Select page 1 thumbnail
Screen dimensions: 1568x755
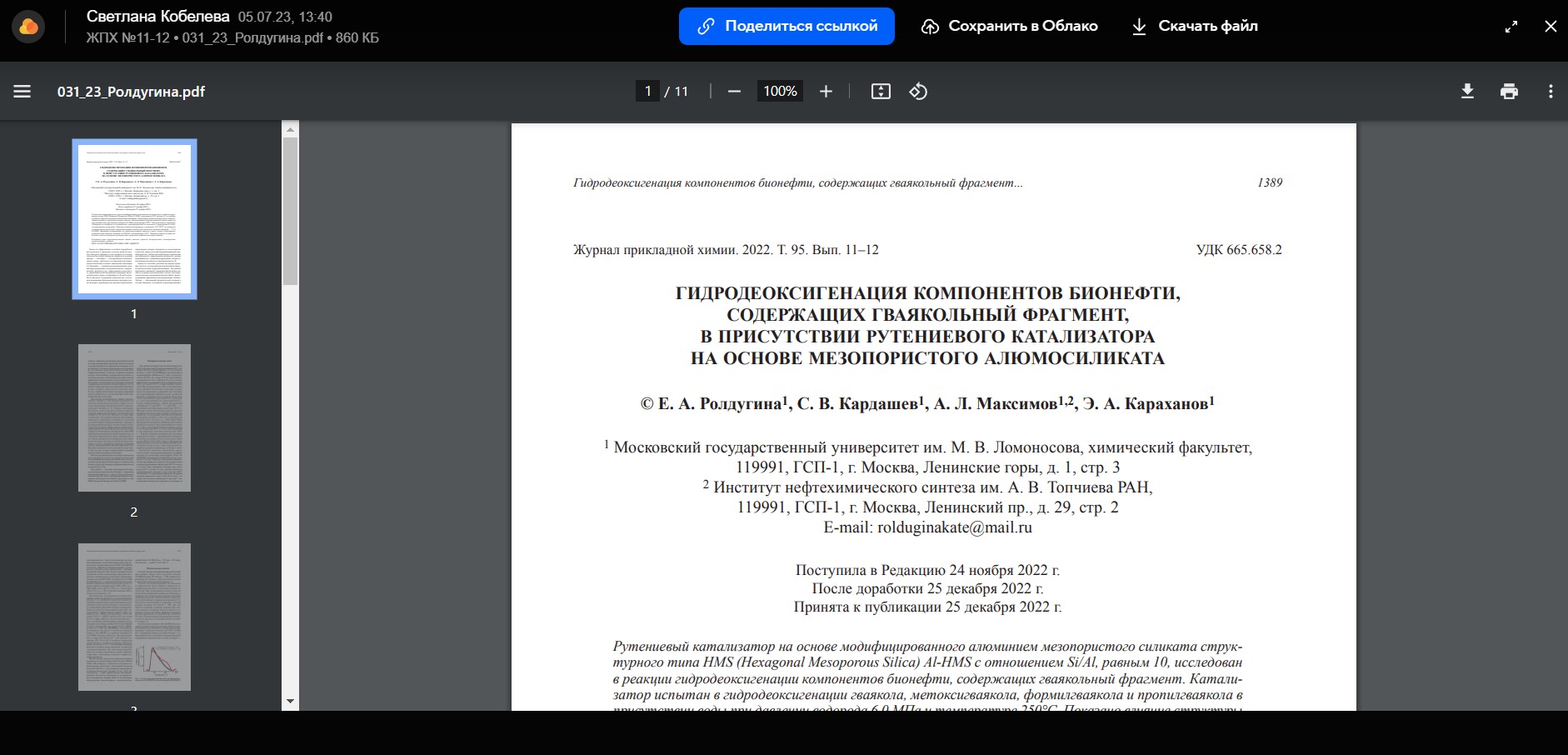[x=134, y=219]
